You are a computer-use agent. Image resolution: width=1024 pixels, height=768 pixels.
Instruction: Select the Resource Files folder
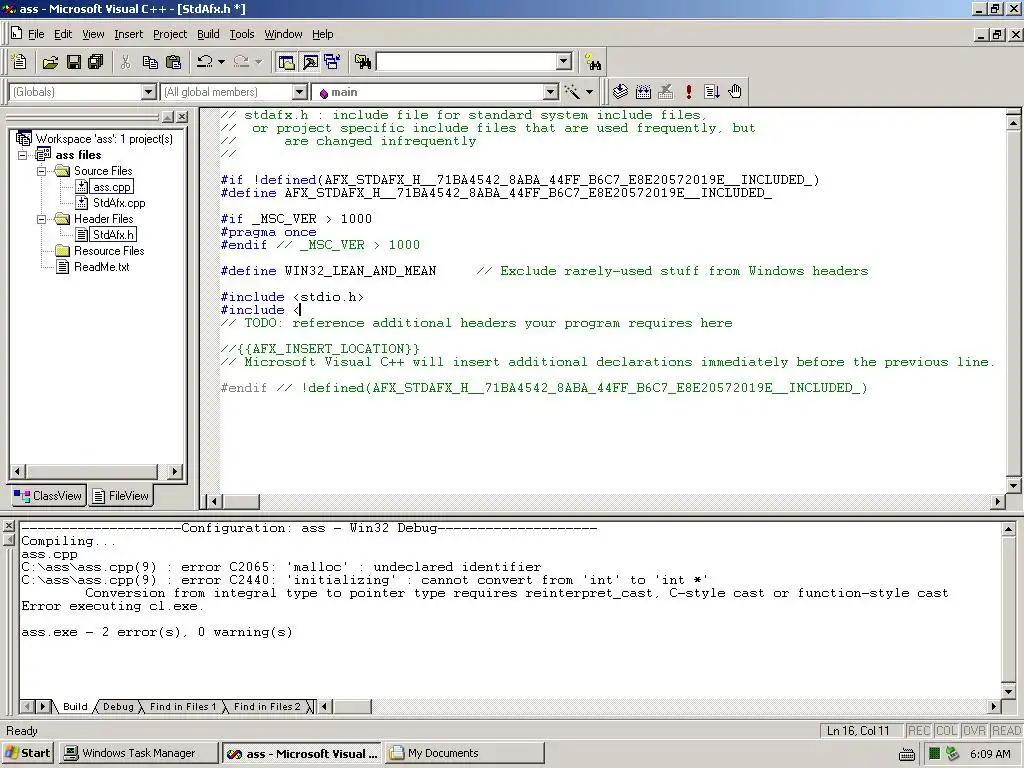[108, 251]
